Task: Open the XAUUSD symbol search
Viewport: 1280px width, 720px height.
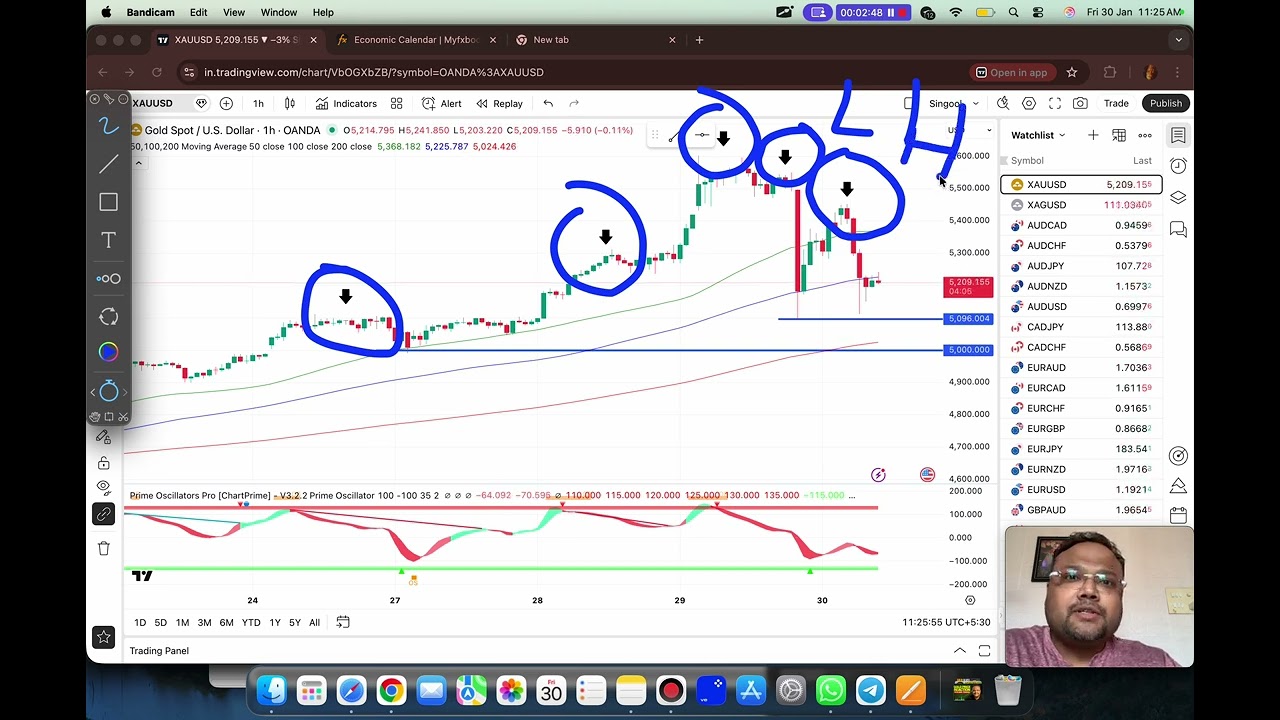Action: tap(152, 103)
